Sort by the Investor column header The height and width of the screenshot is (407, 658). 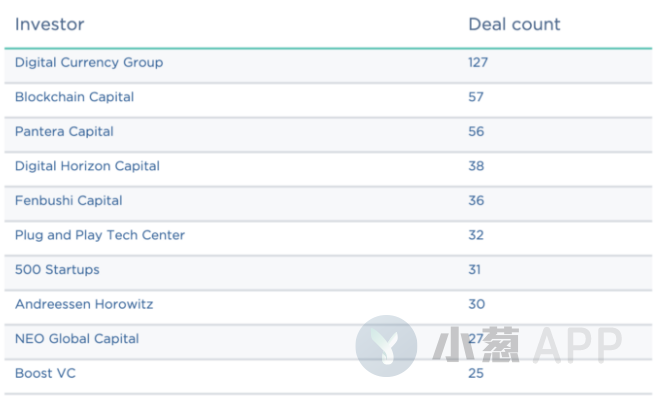click(x=50, y=24)
